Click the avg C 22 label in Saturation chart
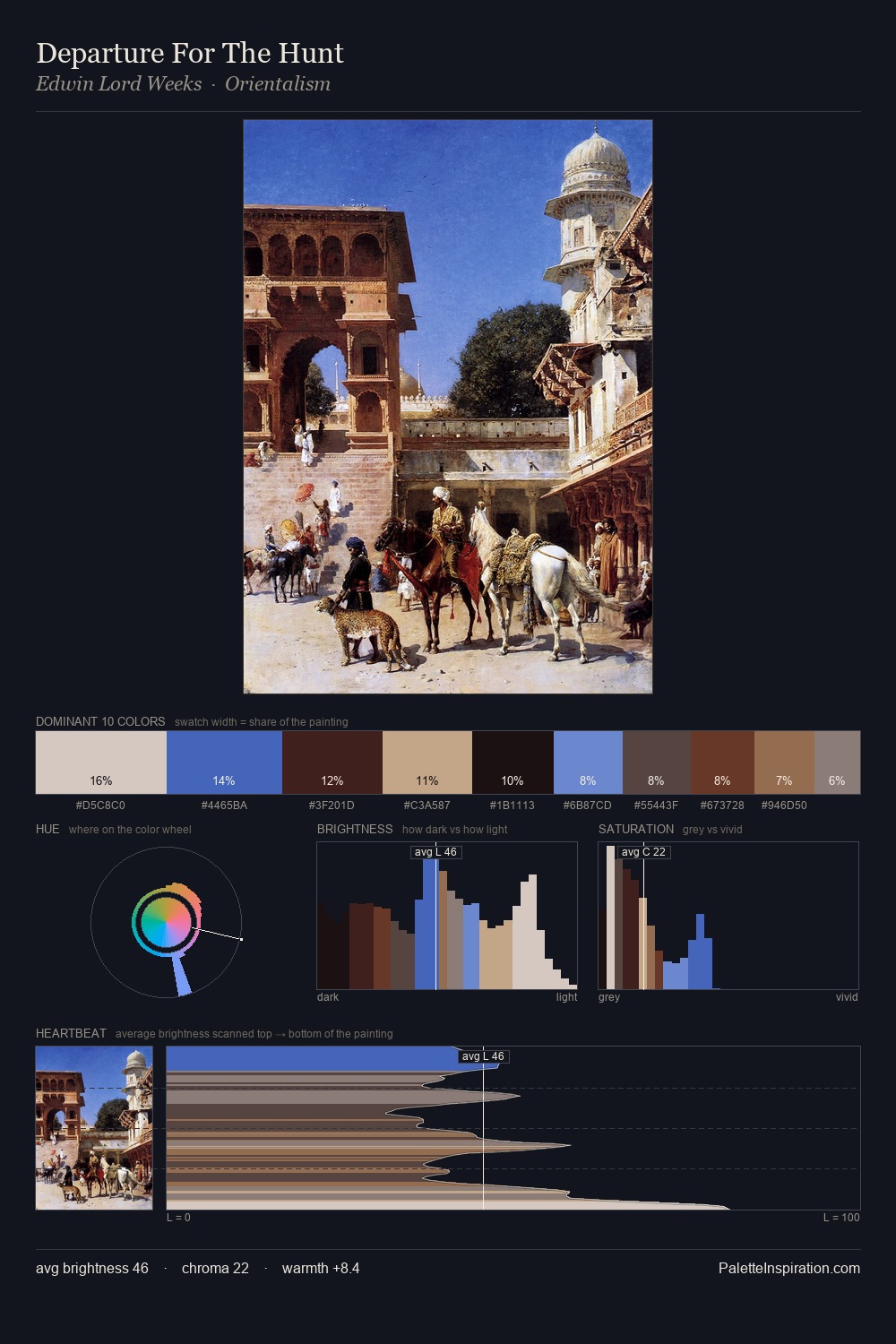 tap(643, 852)
